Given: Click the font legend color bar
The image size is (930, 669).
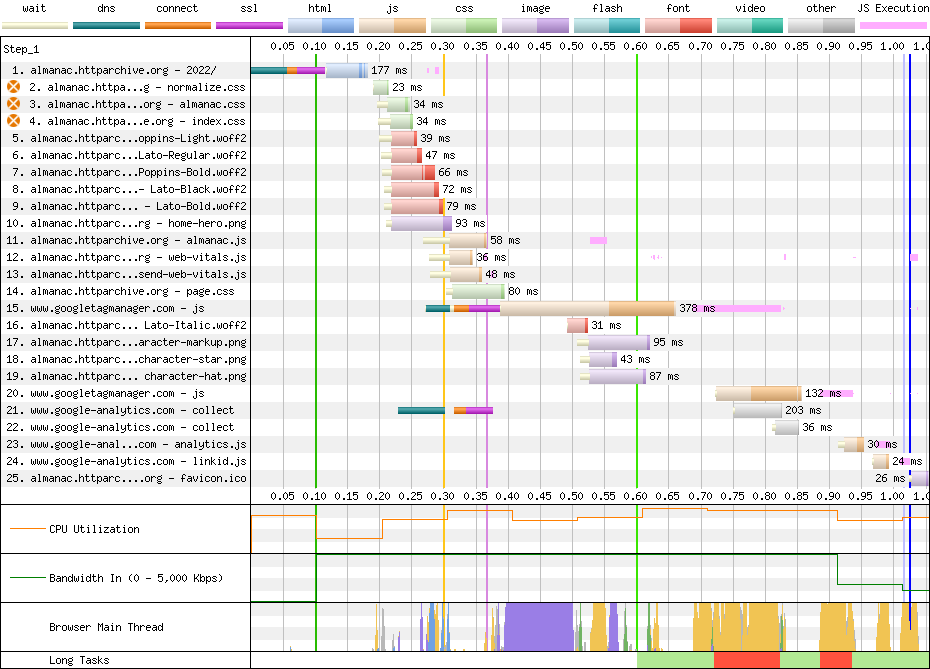Looking at the screenshot, I should 678,26.
